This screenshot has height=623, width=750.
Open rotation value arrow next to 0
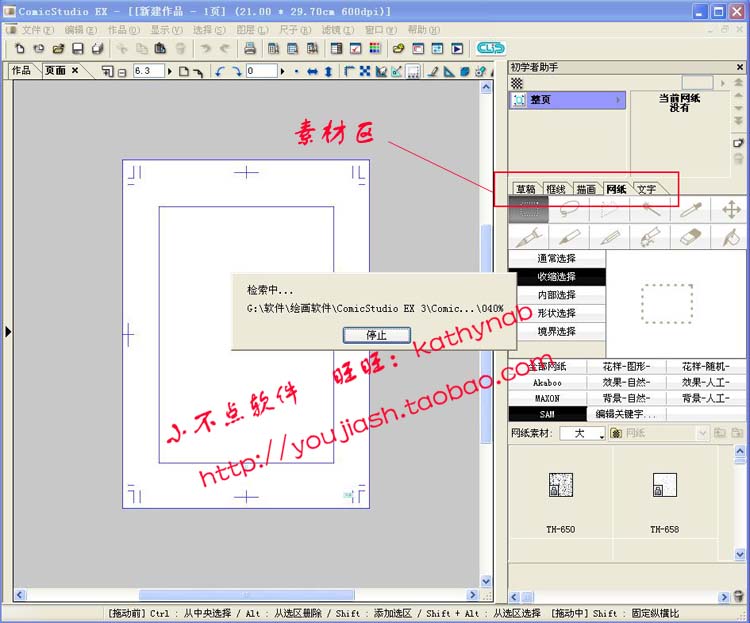(282, 71)
